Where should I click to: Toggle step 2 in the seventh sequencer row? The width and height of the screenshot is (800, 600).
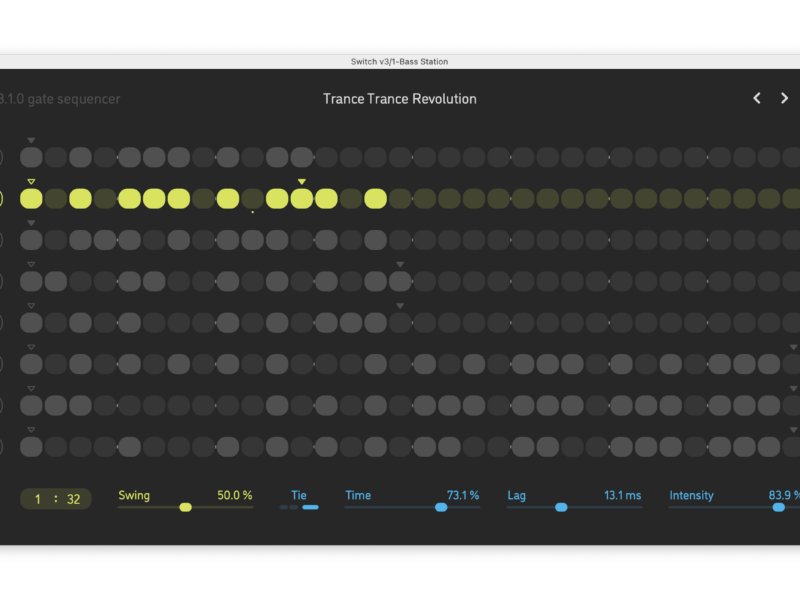point(56,405)
